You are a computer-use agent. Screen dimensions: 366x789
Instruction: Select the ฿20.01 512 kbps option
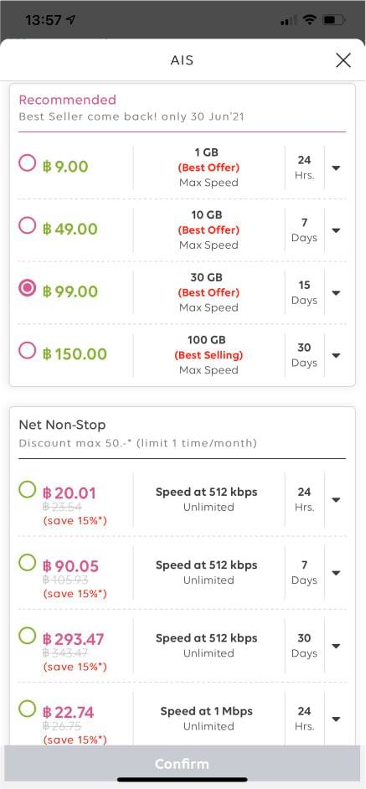click(27, 490)
